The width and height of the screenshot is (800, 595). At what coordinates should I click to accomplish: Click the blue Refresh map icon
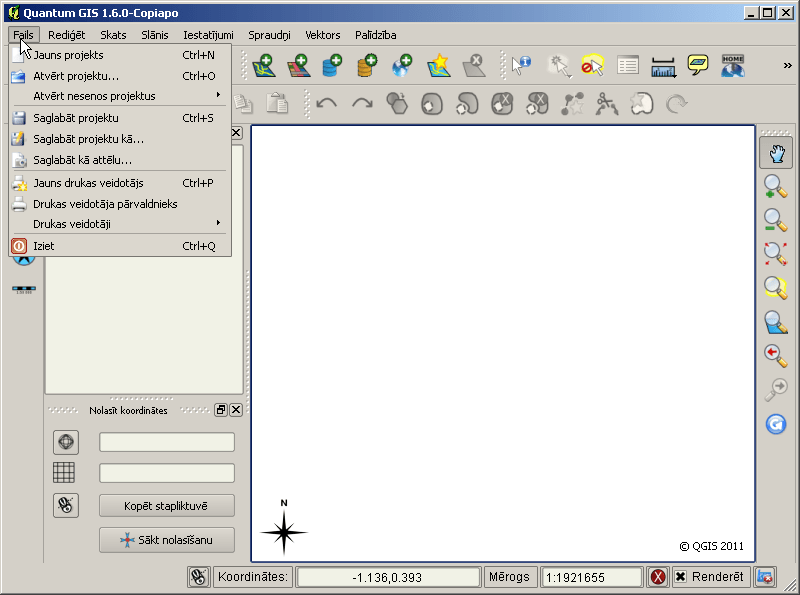click(x=776, y=424)
